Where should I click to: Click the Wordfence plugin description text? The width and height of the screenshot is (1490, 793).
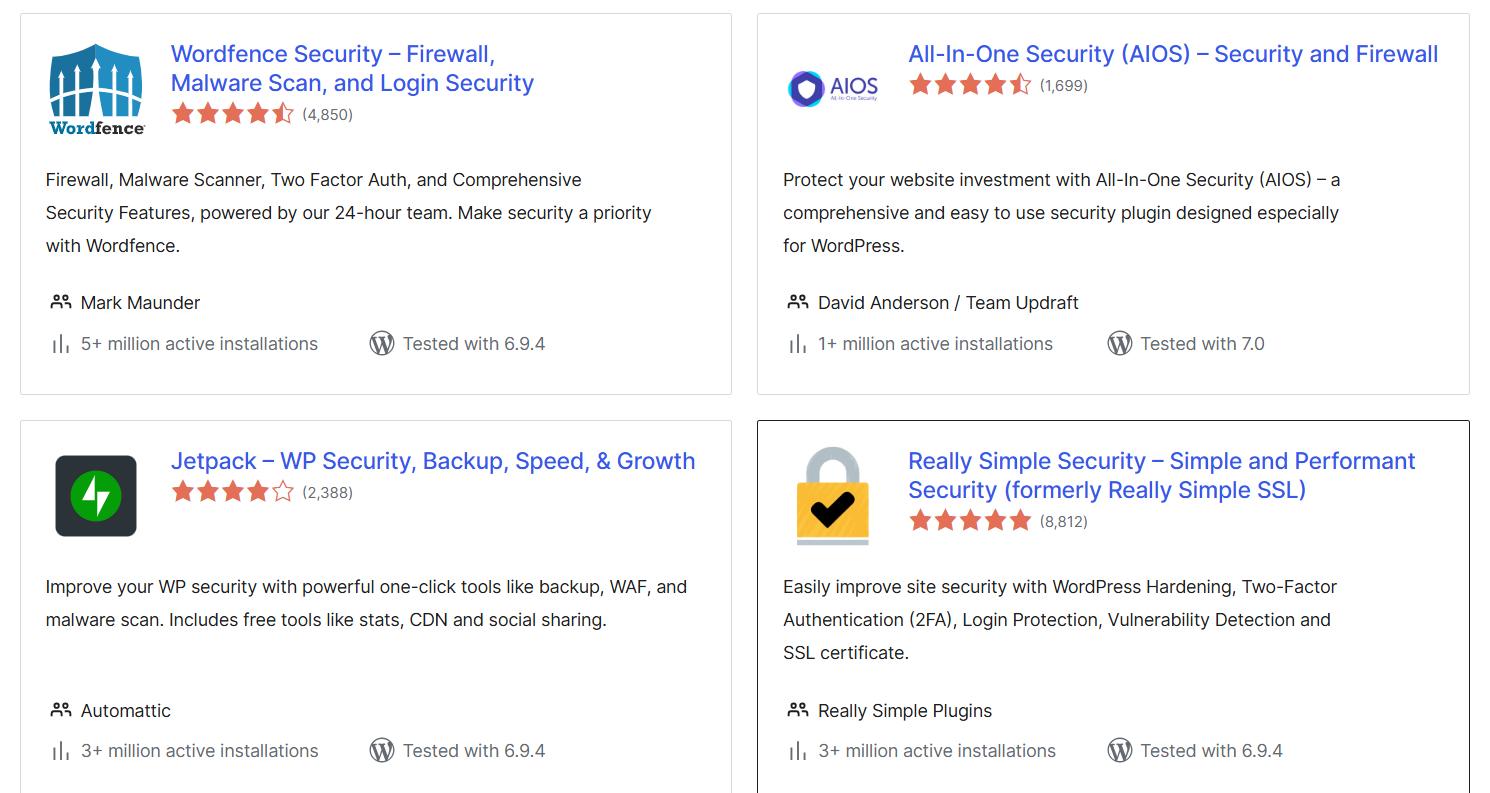(348, 212)
